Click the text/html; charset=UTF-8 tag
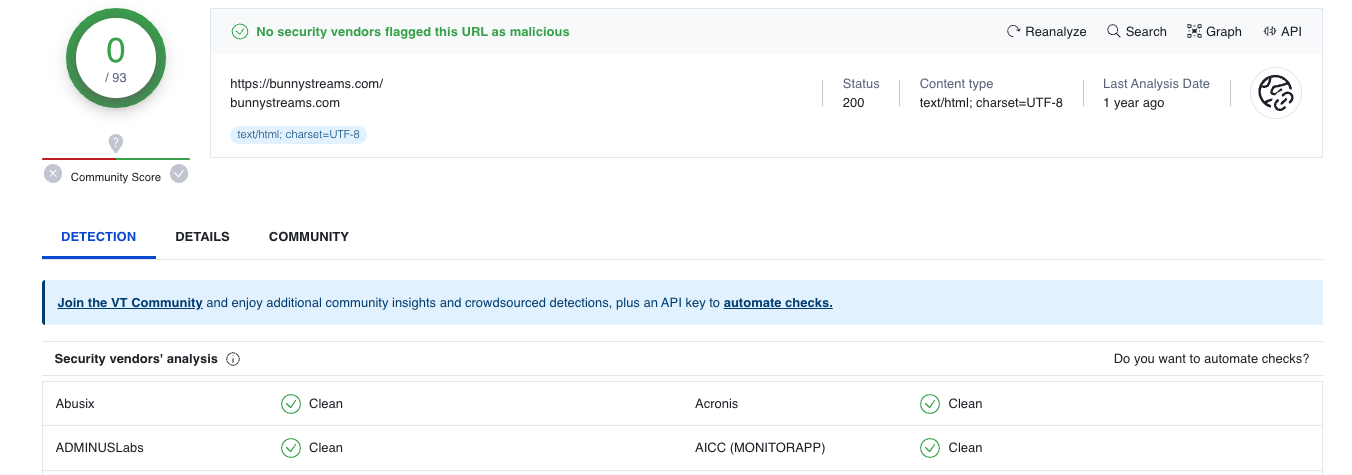This screenshot has width=1352, height=475. pyautogui.click(x=298, y=134)
